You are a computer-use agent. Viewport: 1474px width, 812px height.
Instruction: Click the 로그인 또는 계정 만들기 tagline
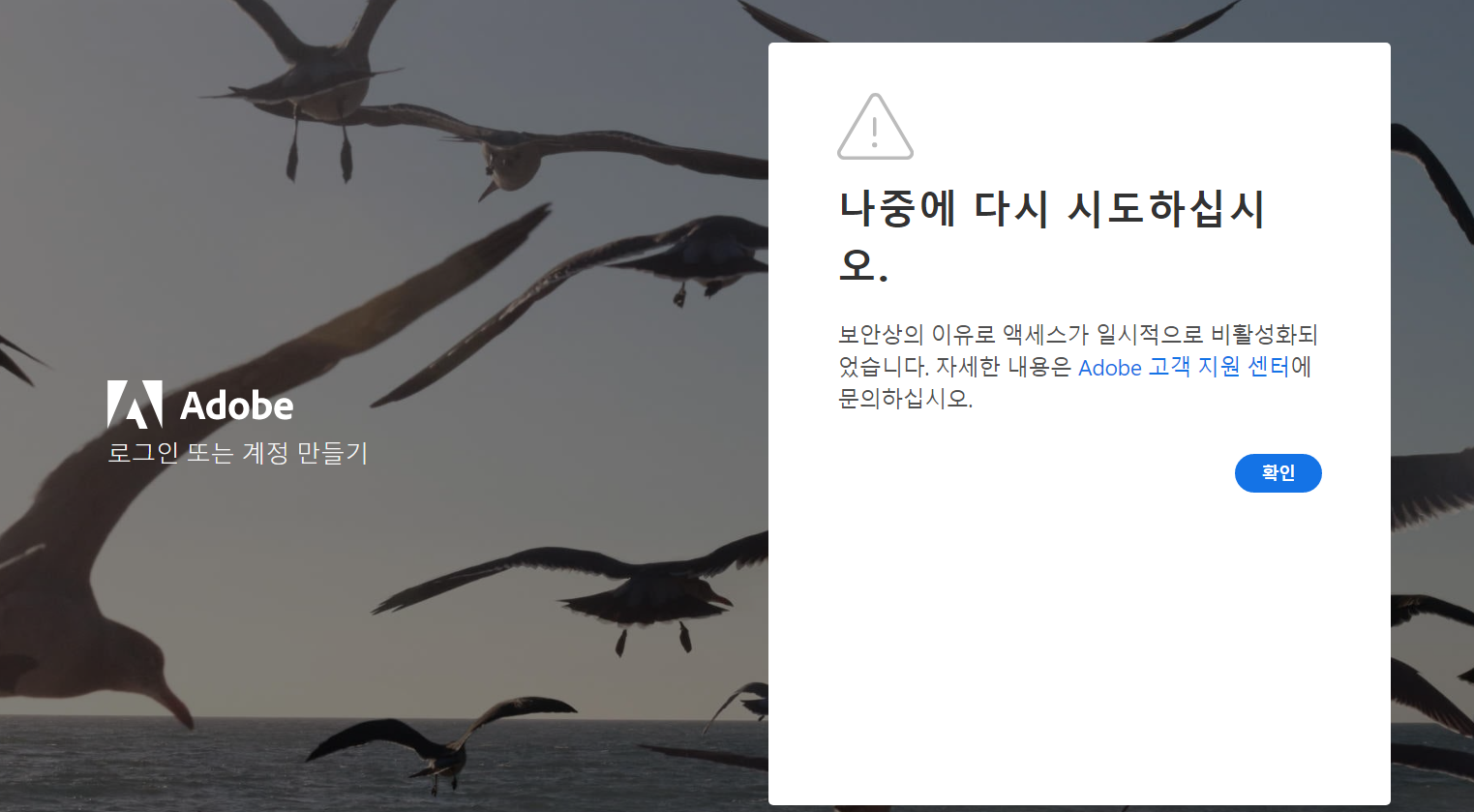[238, 453]
